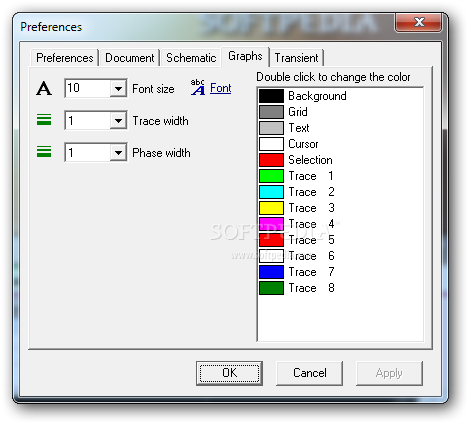Click the Cancel button

click(x=310, y=373)
